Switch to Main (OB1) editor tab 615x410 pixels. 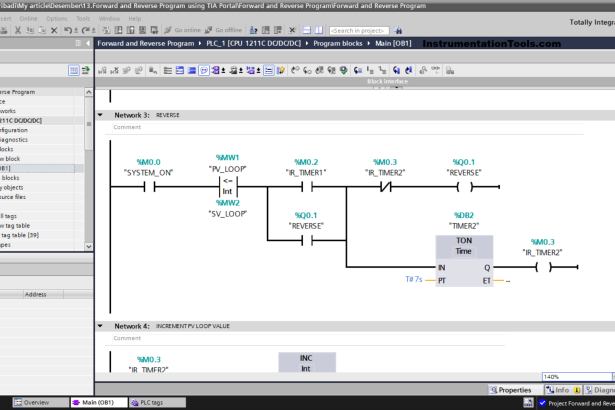pos(99,403)
